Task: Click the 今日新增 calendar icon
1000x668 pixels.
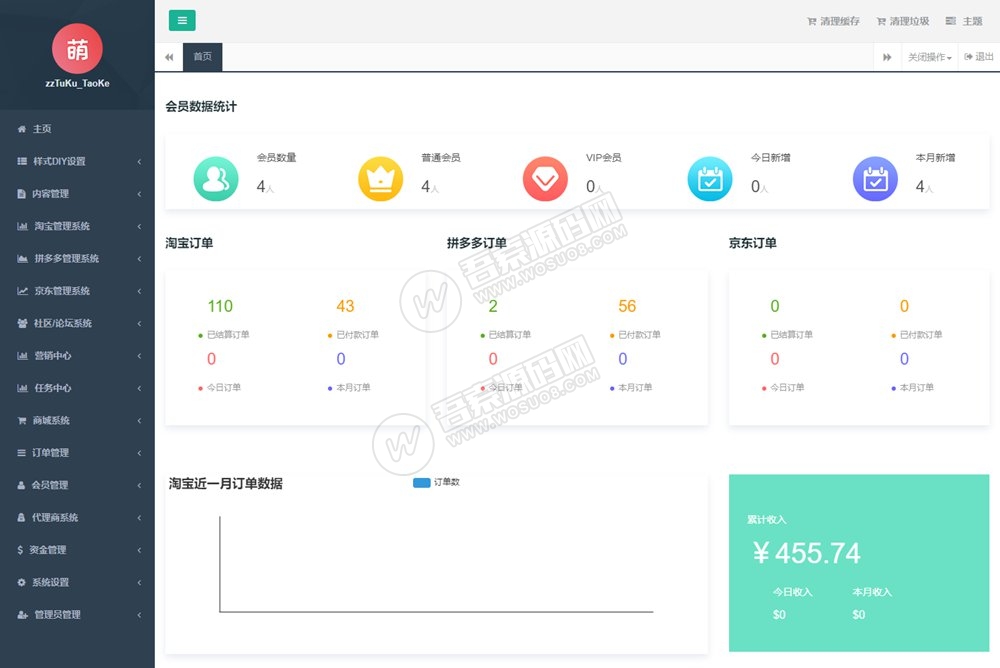Action: [709, 180]
